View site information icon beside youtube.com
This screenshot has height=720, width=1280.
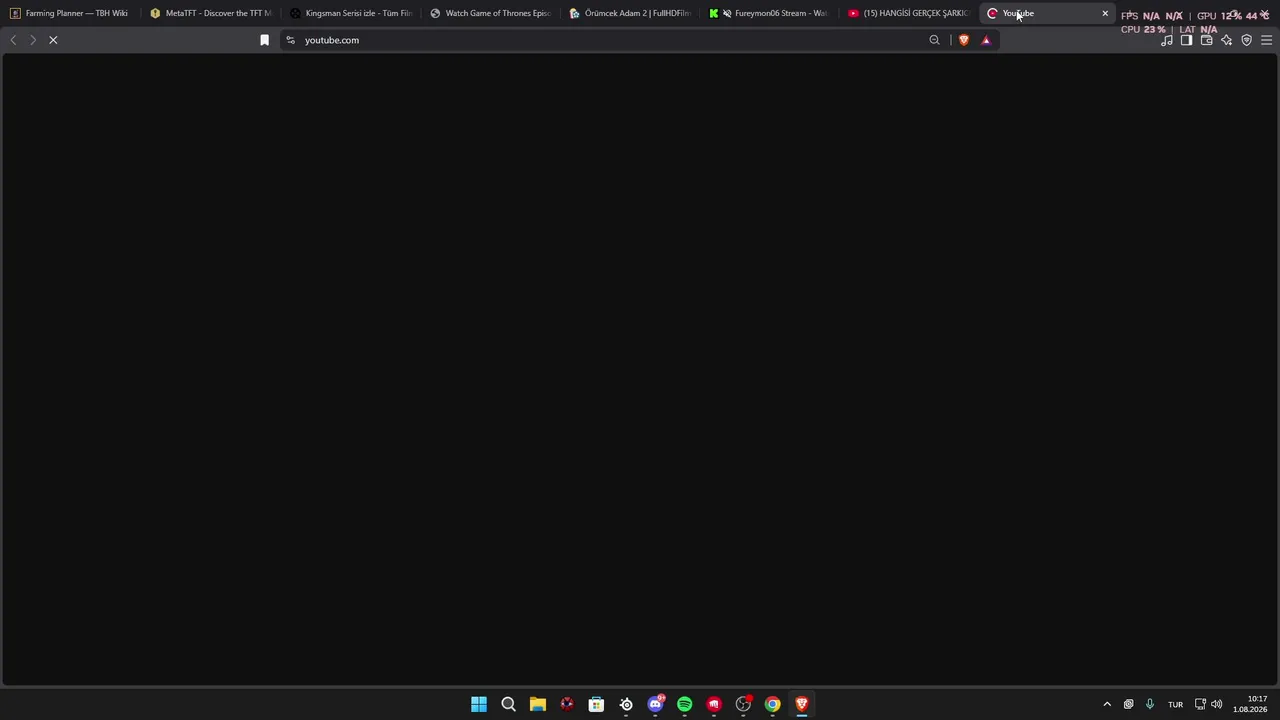tap(290, 40)
